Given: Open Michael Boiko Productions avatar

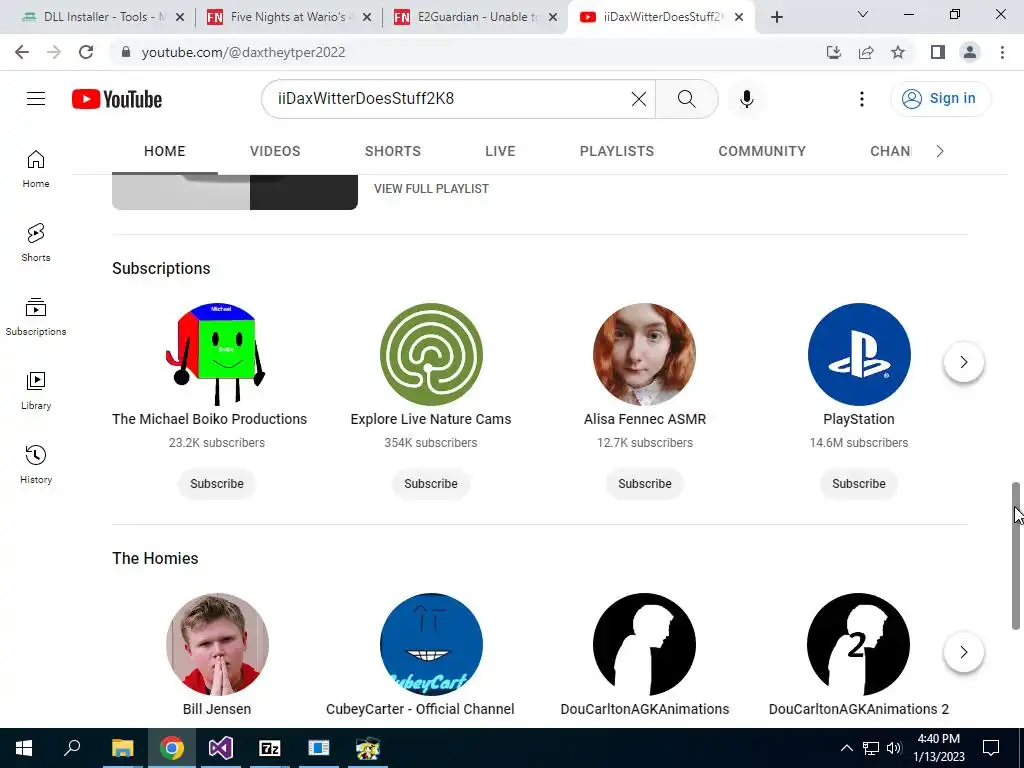Looking at the screenshot, I should [x=217, y=355].
